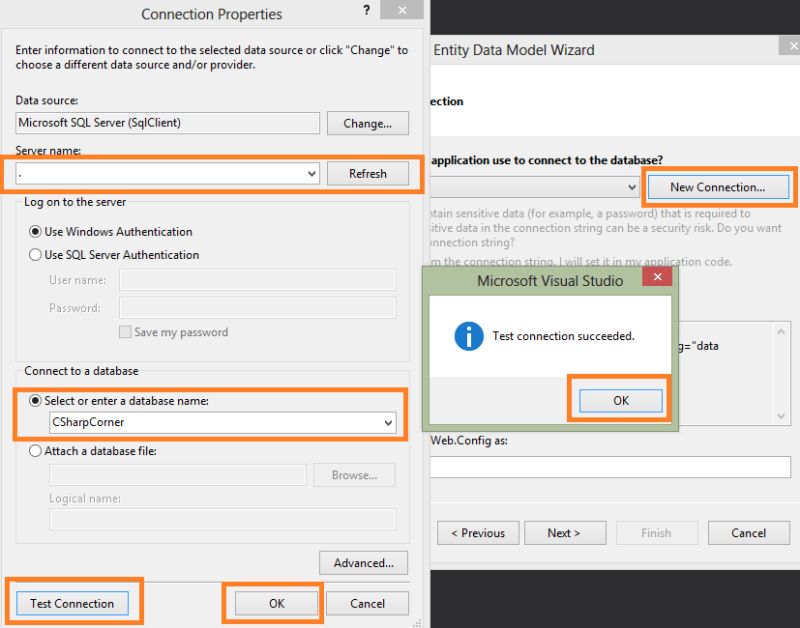This screenshot has height=628, width=800.
Task: Choose the Attach a database file option
Action: click(35, 450)
